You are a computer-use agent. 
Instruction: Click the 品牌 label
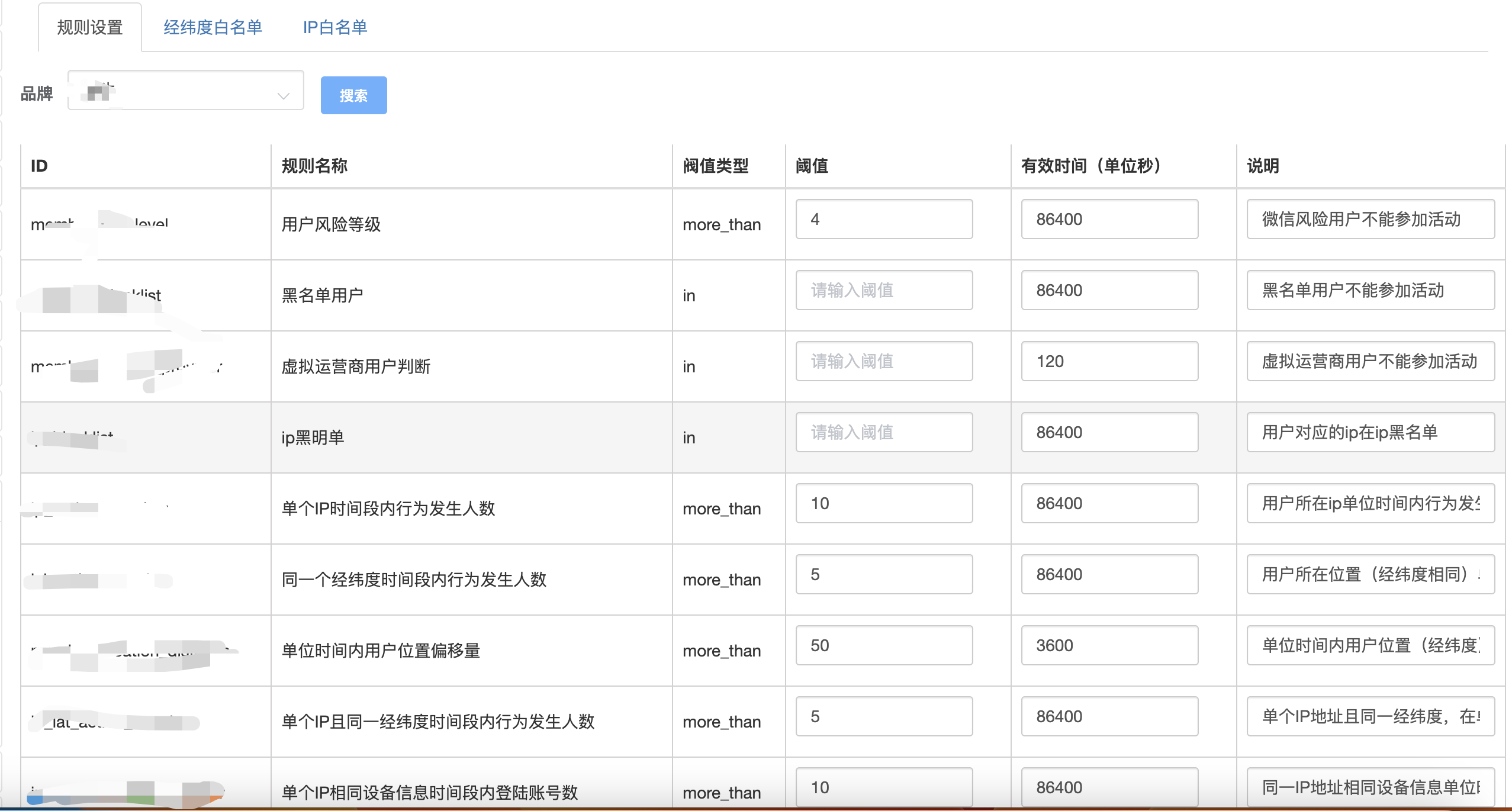coord(37,94)
